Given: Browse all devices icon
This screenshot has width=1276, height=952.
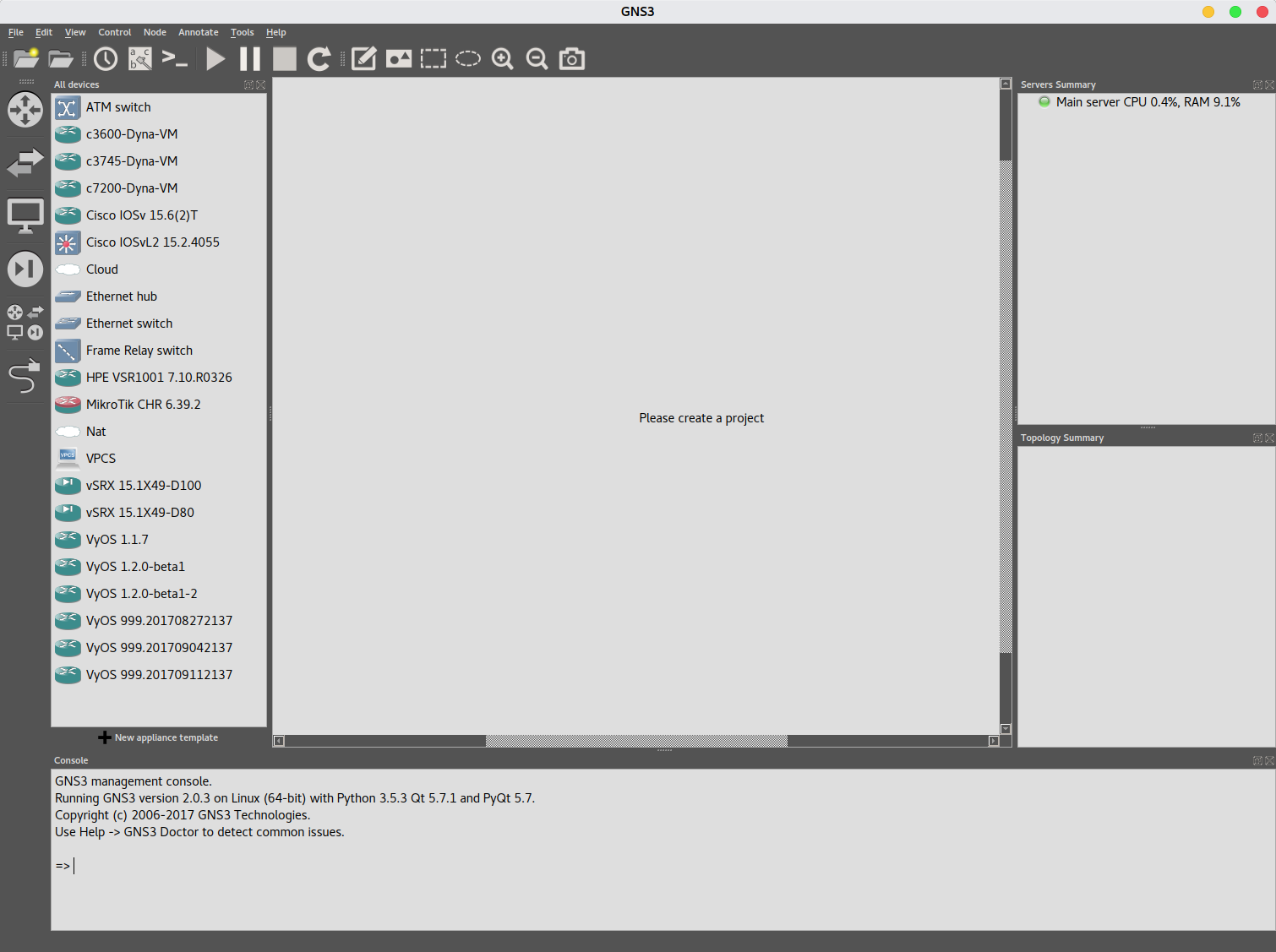Looking at the screenshot, I should (25, 322).
